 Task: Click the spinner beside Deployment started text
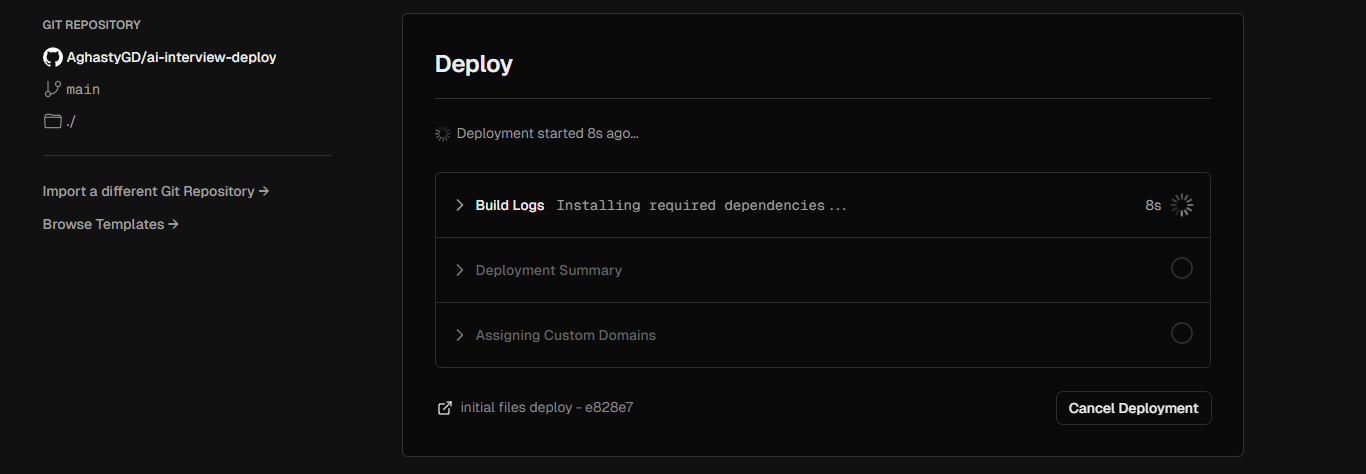443,133
